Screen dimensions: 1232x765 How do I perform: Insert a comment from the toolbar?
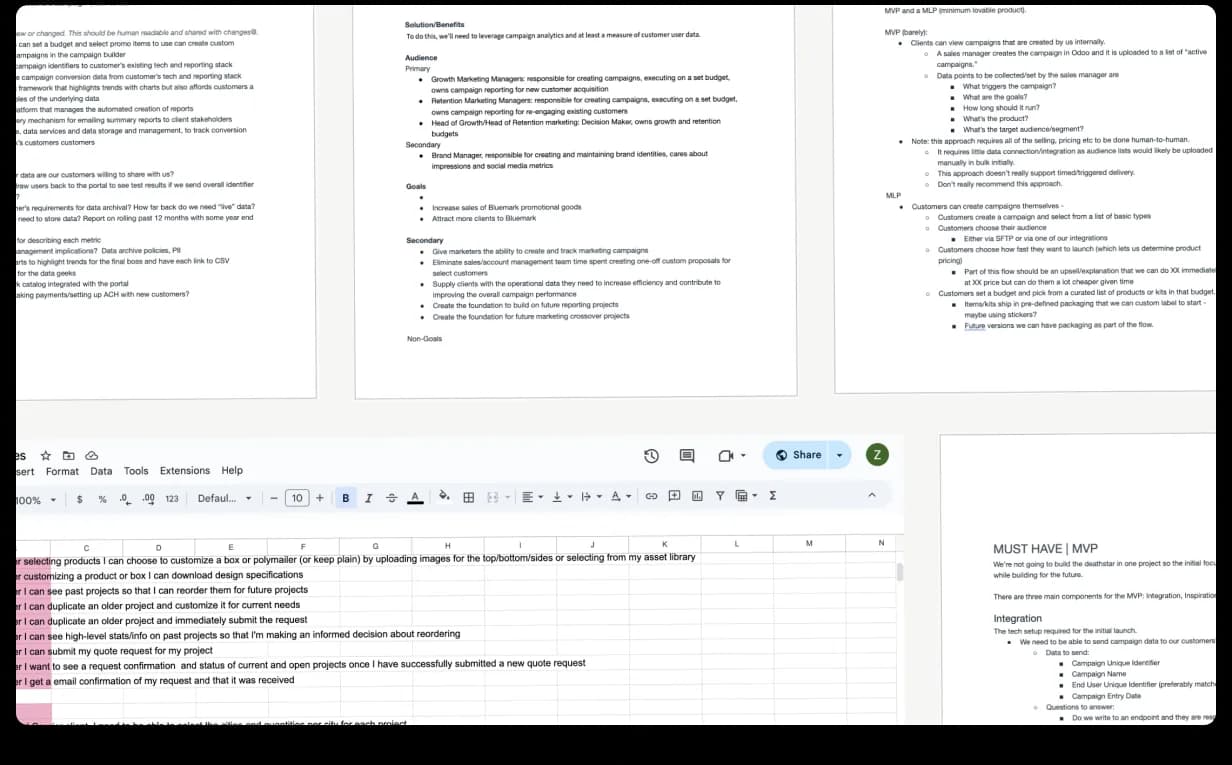click(x=674, y=496)
